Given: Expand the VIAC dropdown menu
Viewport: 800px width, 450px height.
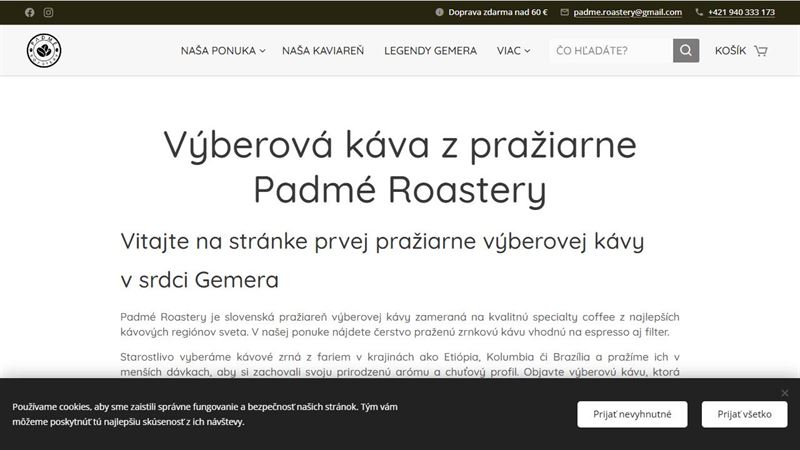Looking at the screenshot, I should coord(513,51).
